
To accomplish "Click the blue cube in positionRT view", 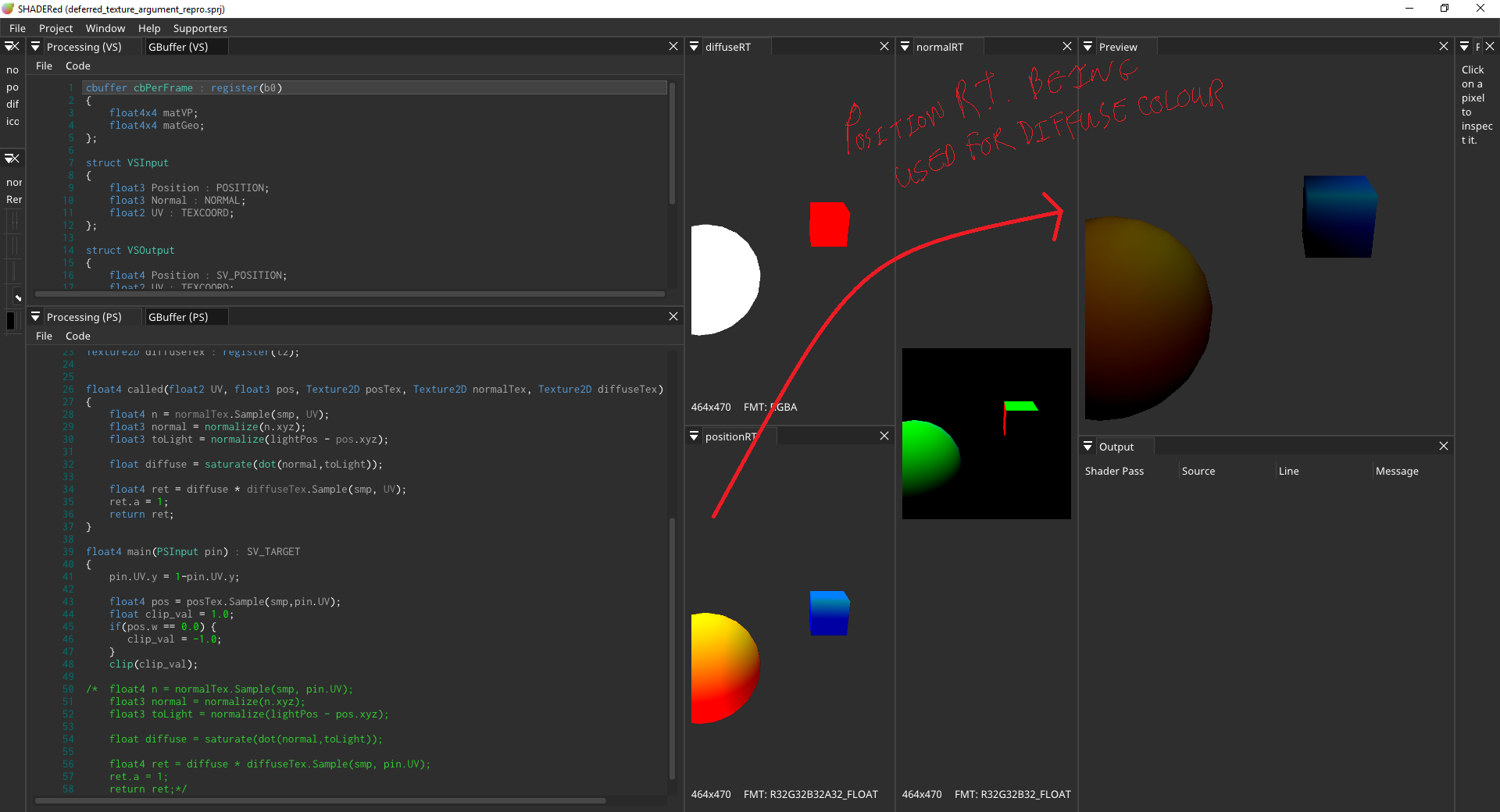I will (x=829, y=613).
